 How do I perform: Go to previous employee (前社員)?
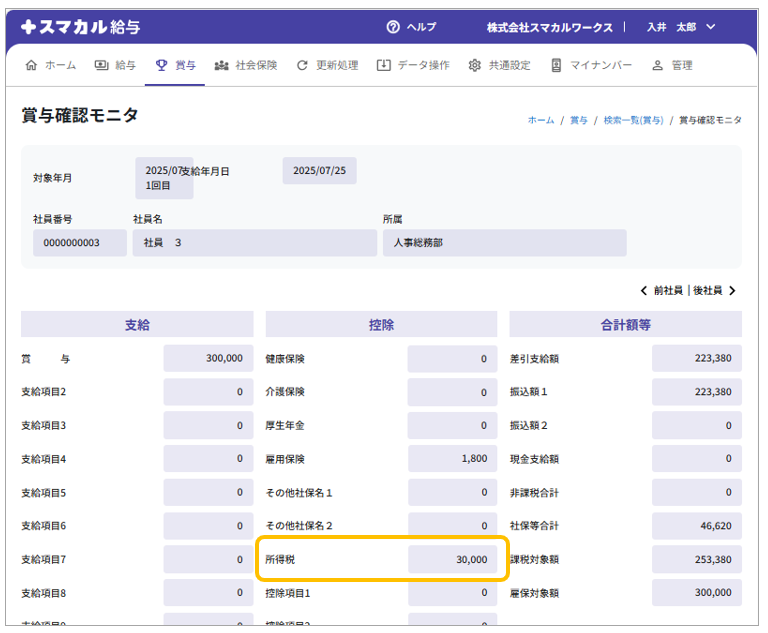[665, 290]
